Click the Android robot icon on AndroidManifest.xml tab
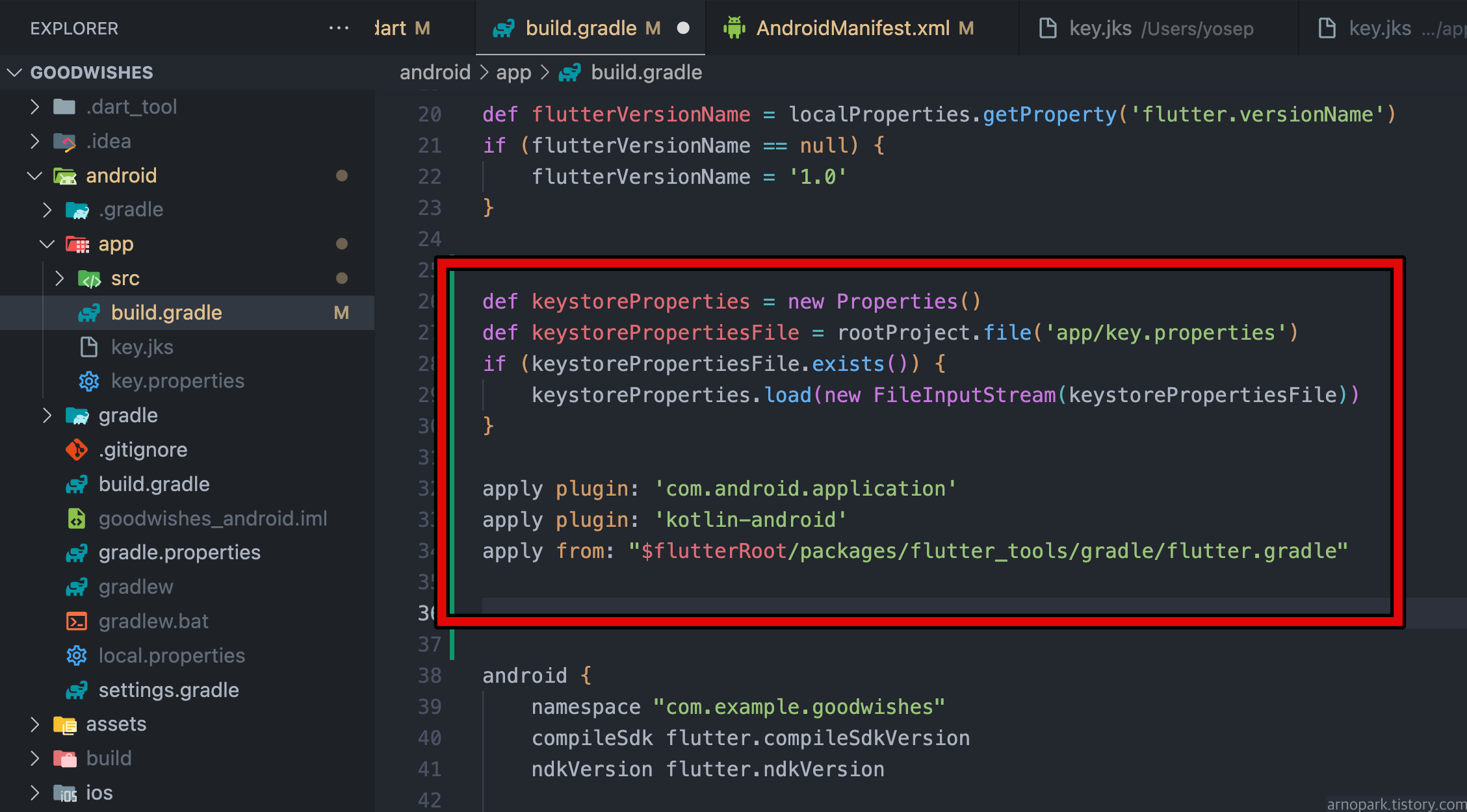The height and width of the screenshot is (812, 1467). [x=734, y=28]
